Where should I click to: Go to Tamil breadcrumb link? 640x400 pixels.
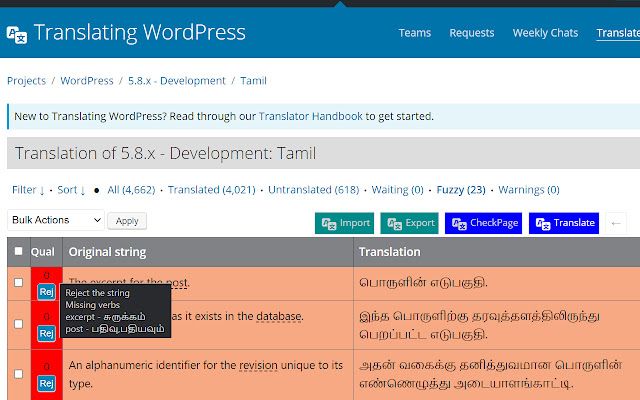coord(253,81)
